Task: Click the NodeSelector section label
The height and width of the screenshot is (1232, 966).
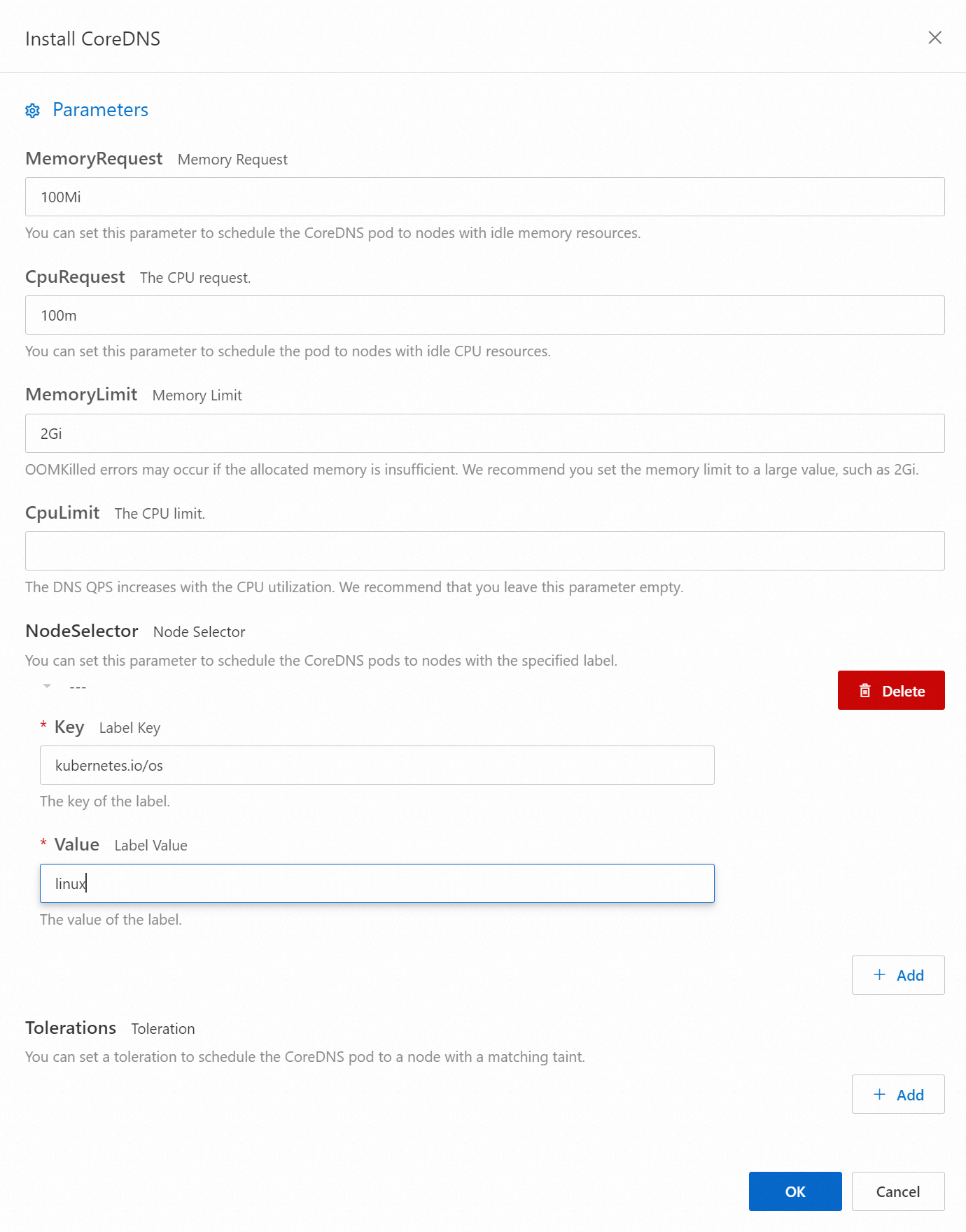Action: click(82, 631)
